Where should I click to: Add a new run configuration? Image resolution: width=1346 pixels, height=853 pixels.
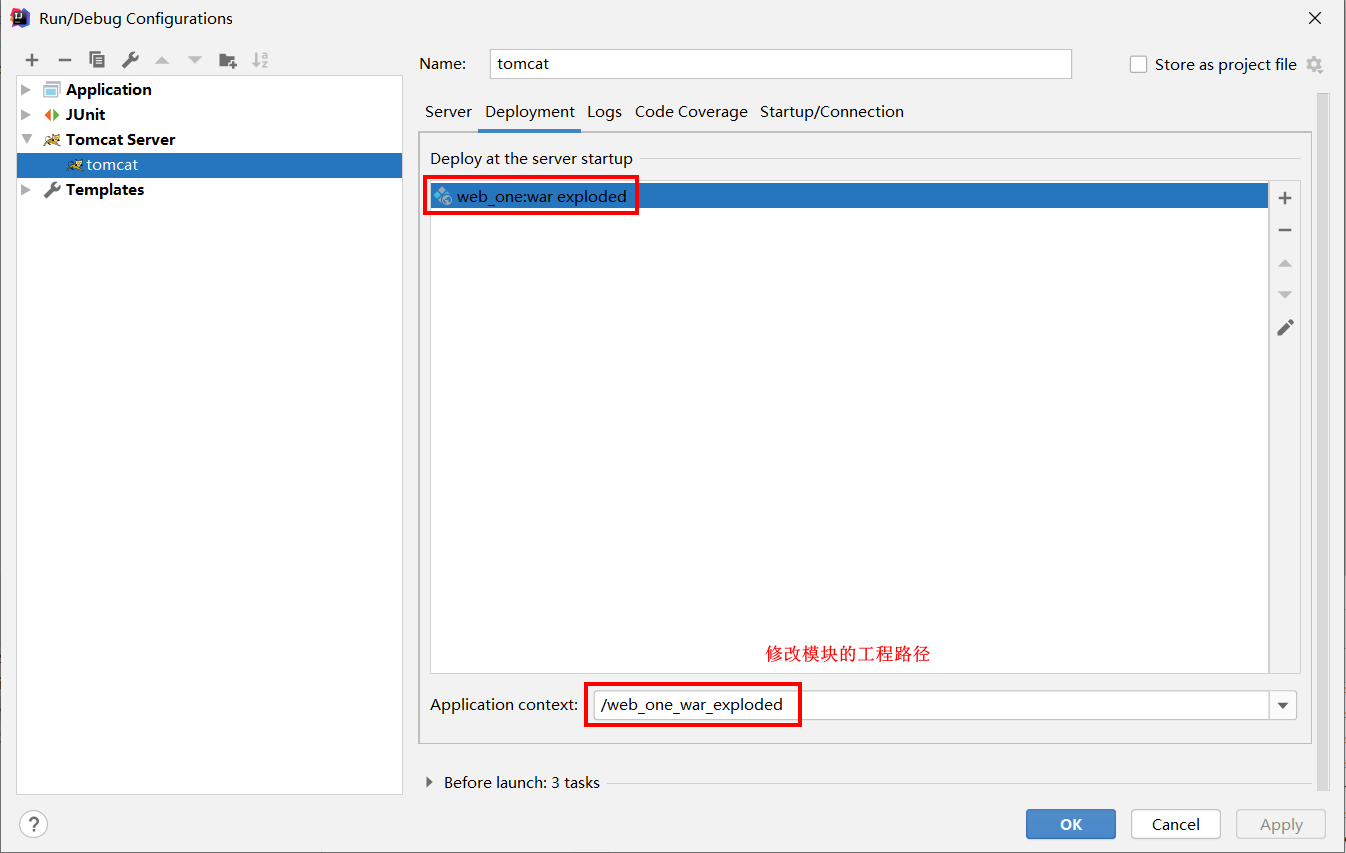pyautogui.click(x=32, y=60)
